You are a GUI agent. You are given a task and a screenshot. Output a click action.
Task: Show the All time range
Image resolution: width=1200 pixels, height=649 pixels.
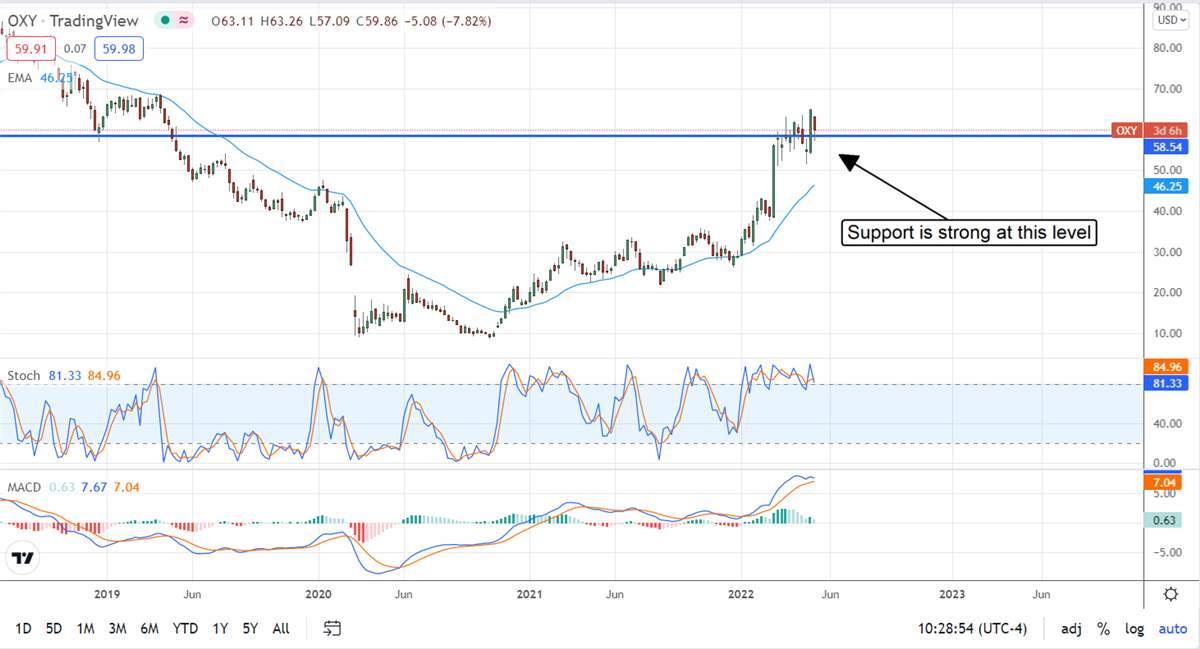click(x=281, y=629)
